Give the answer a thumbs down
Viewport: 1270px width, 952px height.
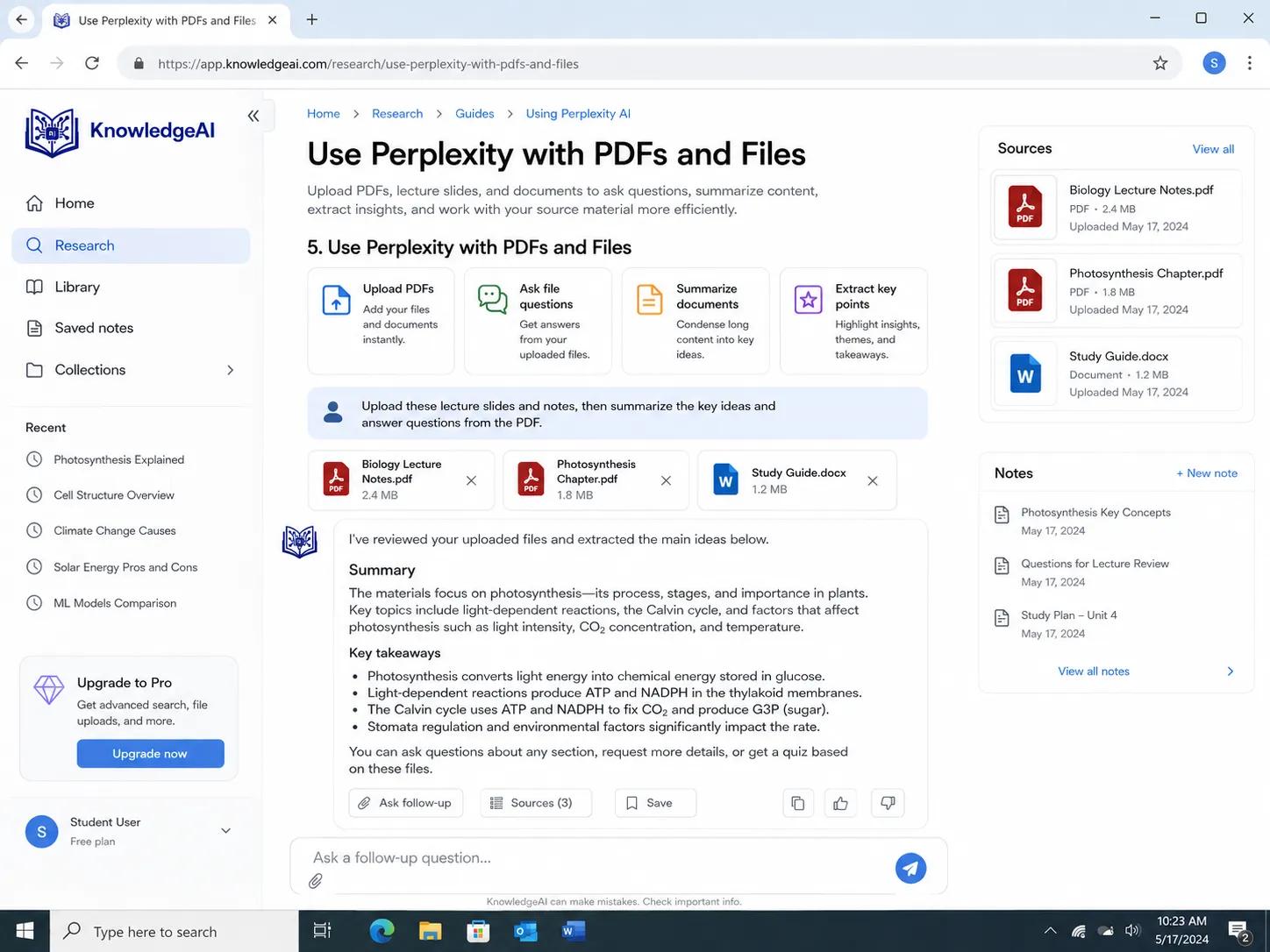pos(888,803)
